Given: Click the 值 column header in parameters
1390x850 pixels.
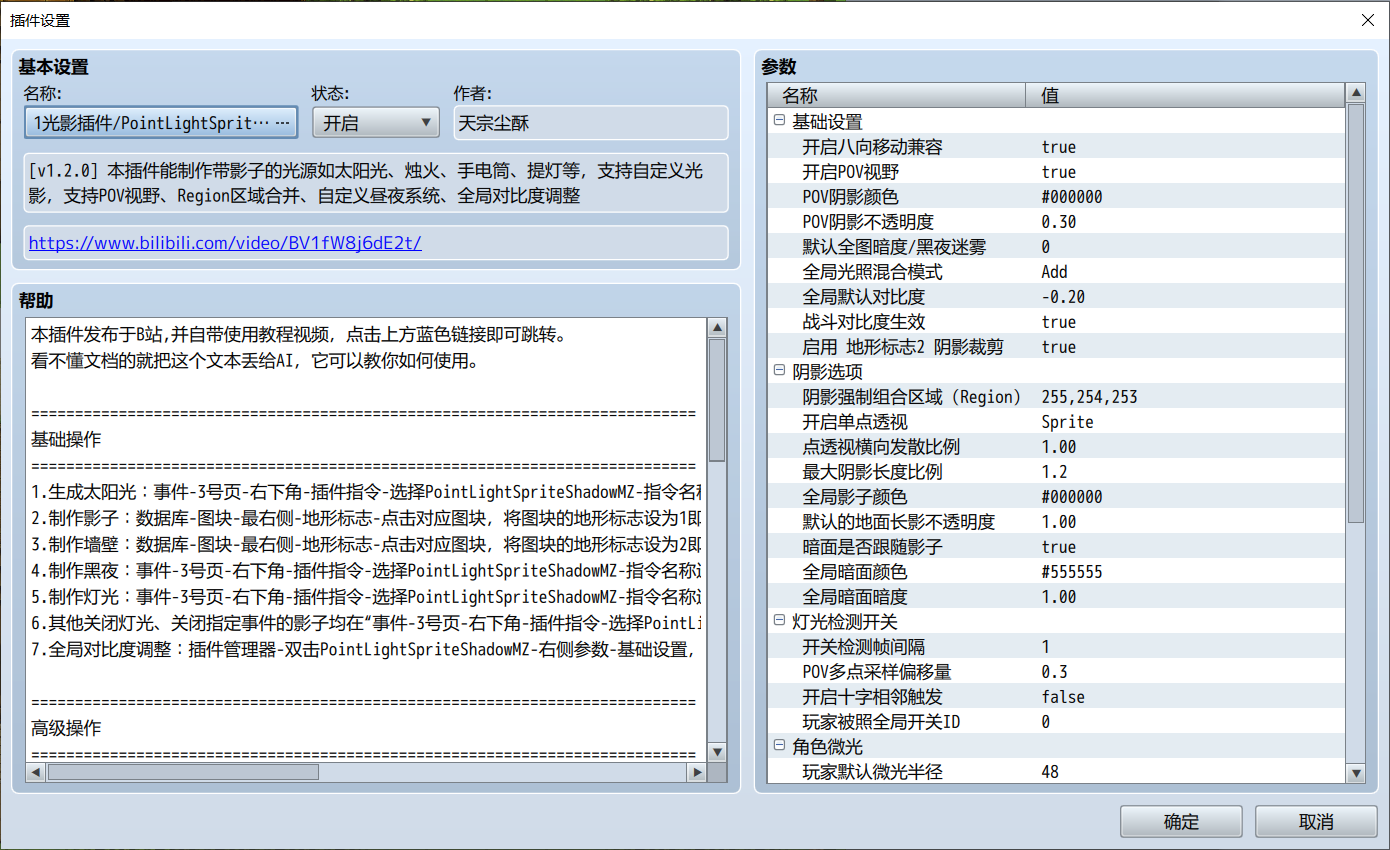Looking at the screenshot, I should [1186, 95].
